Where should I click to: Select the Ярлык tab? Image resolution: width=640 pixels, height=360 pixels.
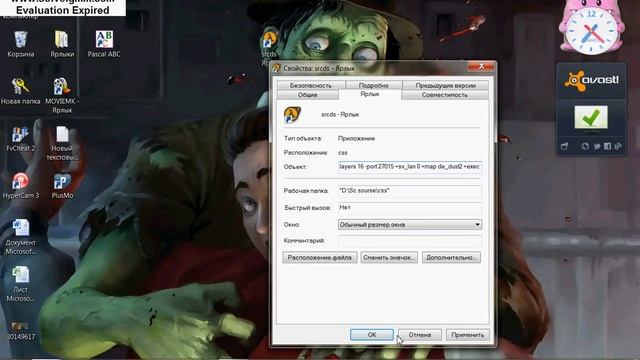[370, 94]
